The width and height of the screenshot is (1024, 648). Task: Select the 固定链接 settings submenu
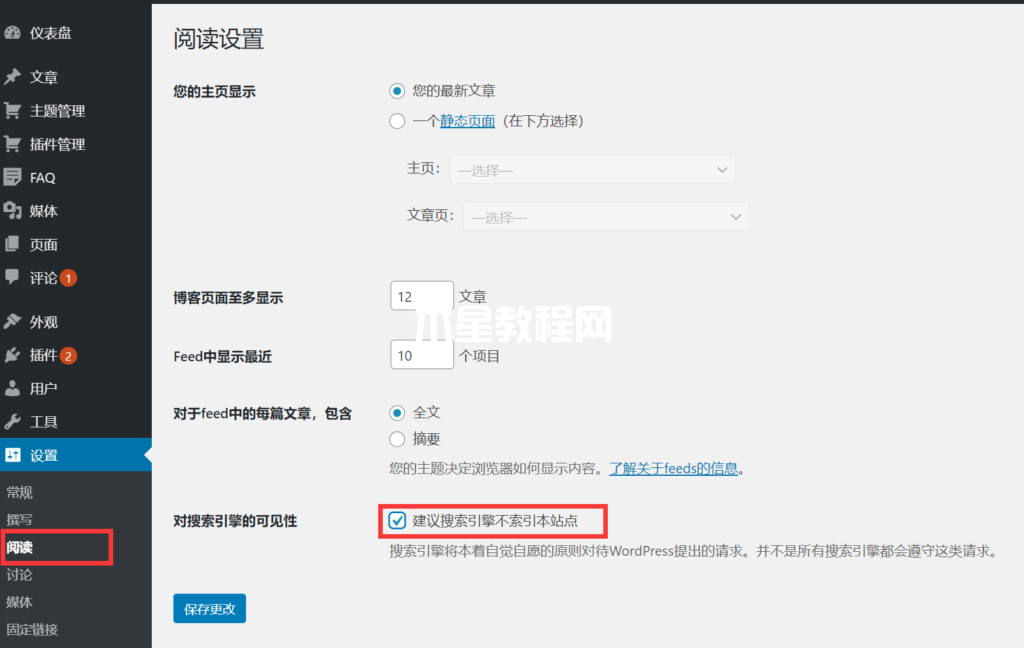(x=33, y=630)
